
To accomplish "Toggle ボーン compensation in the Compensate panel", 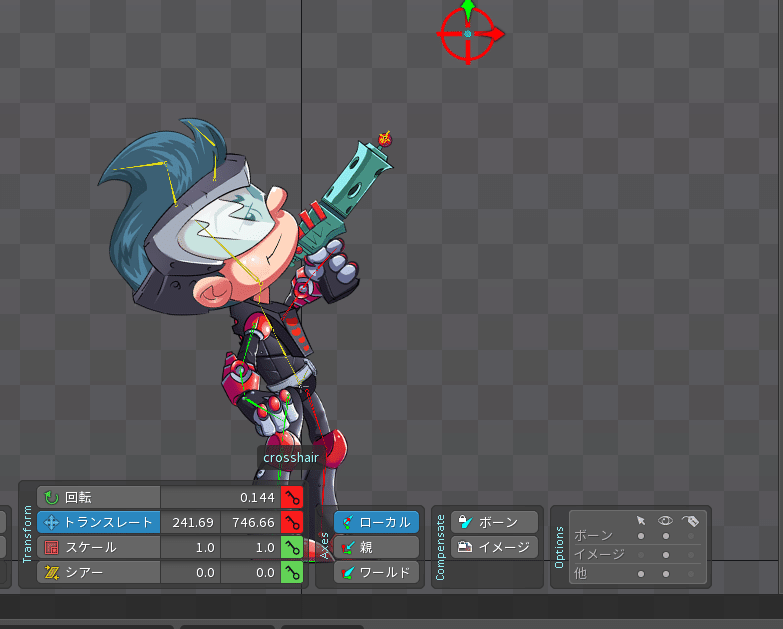I will coord(494,522).
